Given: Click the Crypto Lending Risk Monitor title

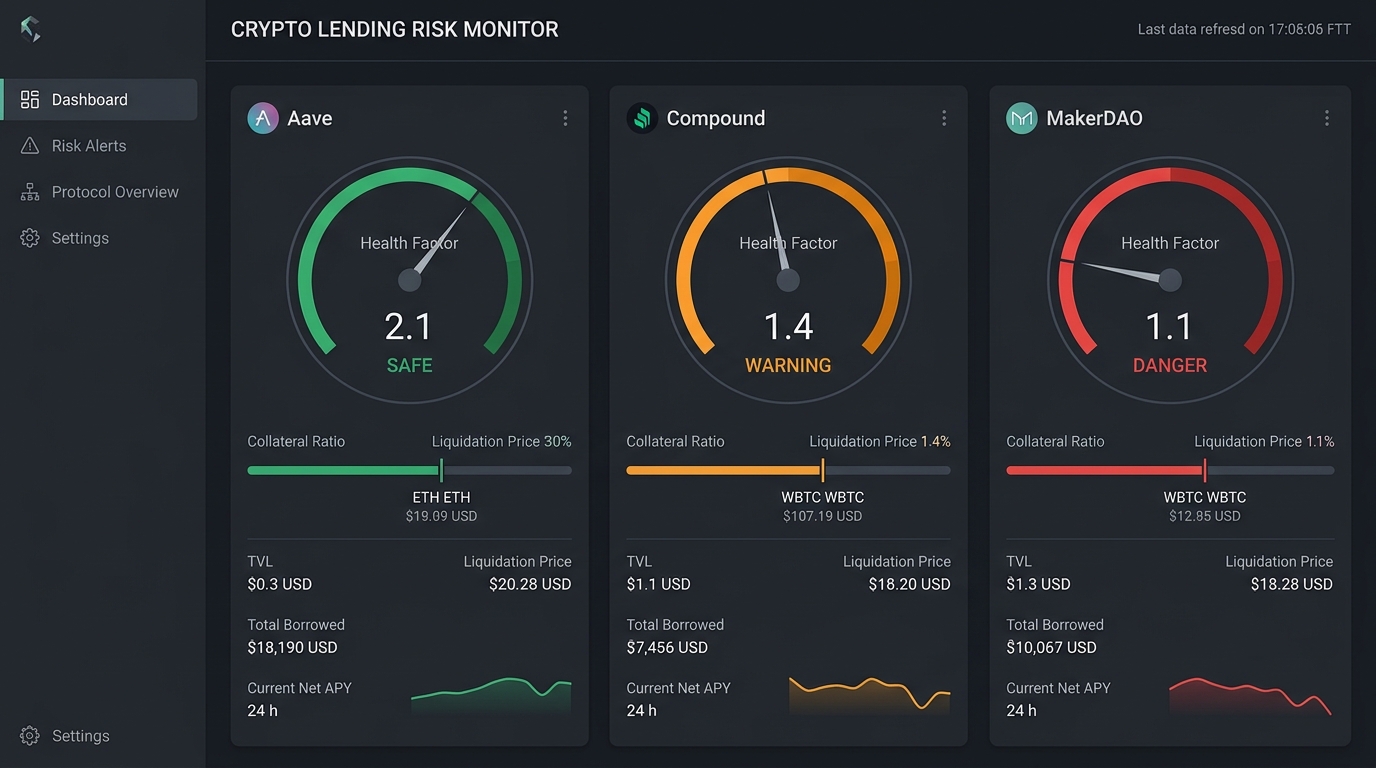Looking at the screenshot, I should [x=395, y=29].
